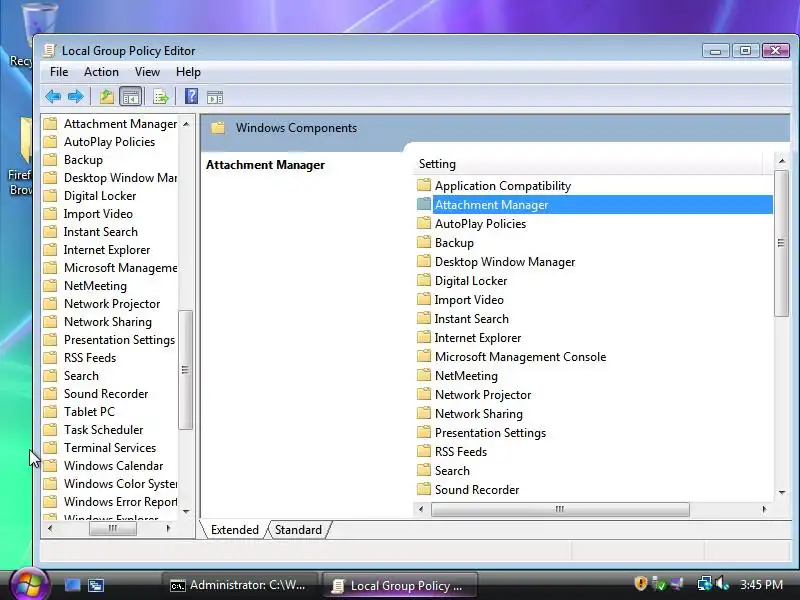Click NetMeeting folder icon in settings list
Viewport: 800px width, 600px height.
(423, 375)
